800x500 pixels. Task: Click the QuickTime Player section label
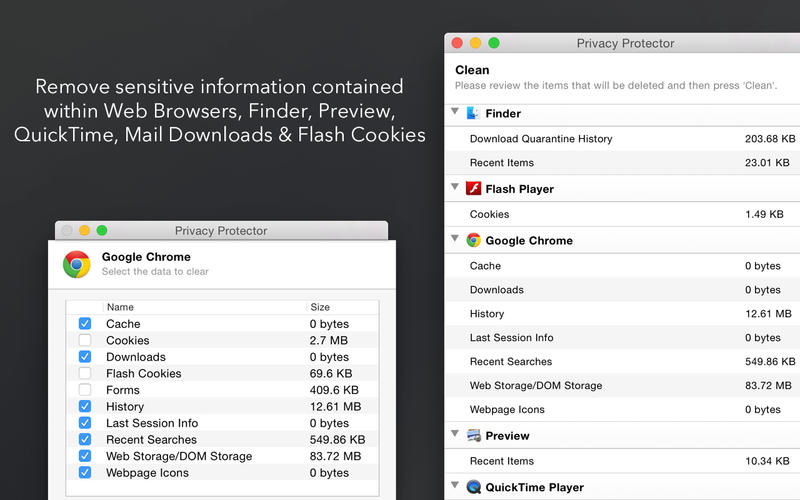click(x=534, y=488)
